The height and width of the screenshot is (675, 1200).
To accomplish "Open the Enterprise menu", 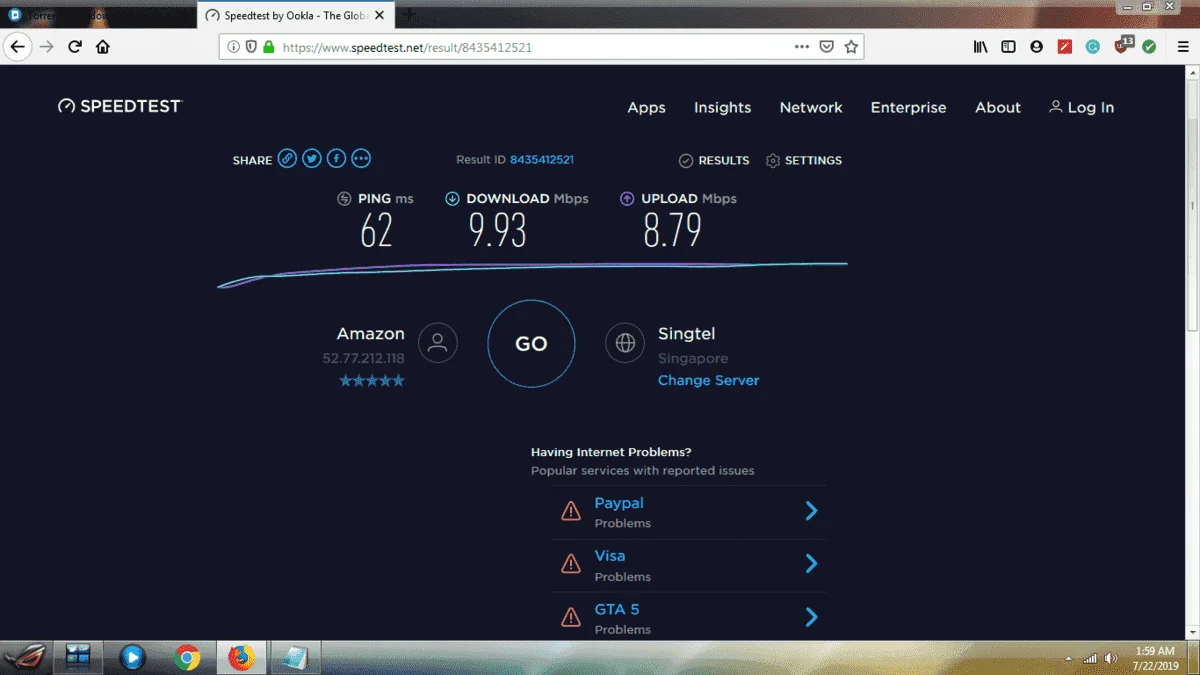I will click(908, 107).
